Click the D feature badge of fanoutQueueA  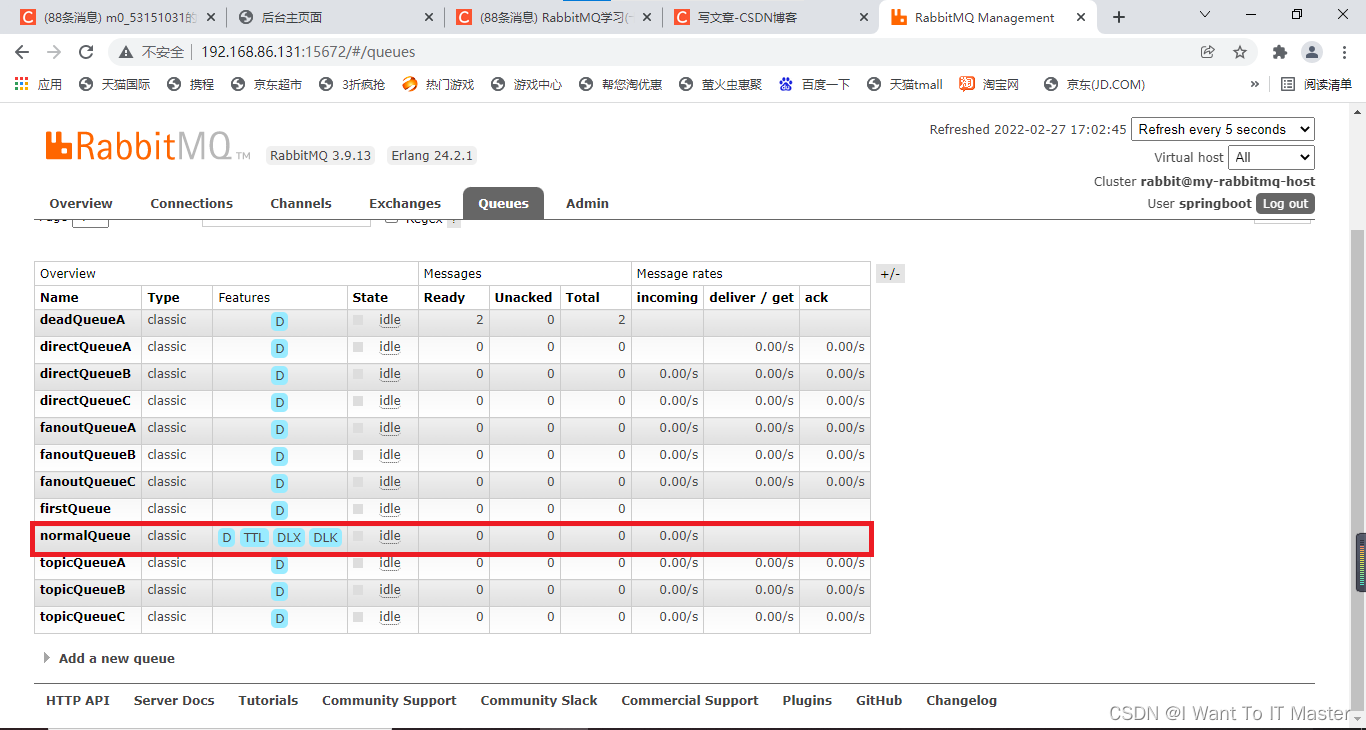coord(280,430)
